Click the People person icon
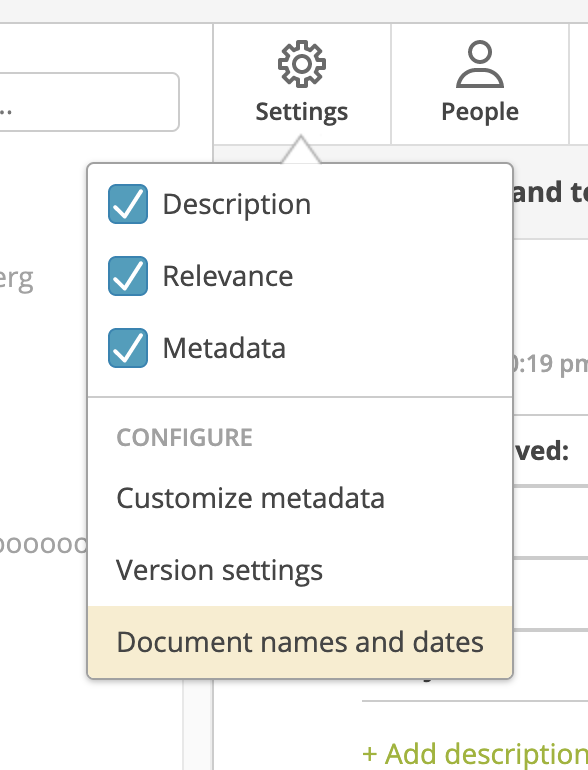Screen dimensions: 588x770 [x=480, y=64]
